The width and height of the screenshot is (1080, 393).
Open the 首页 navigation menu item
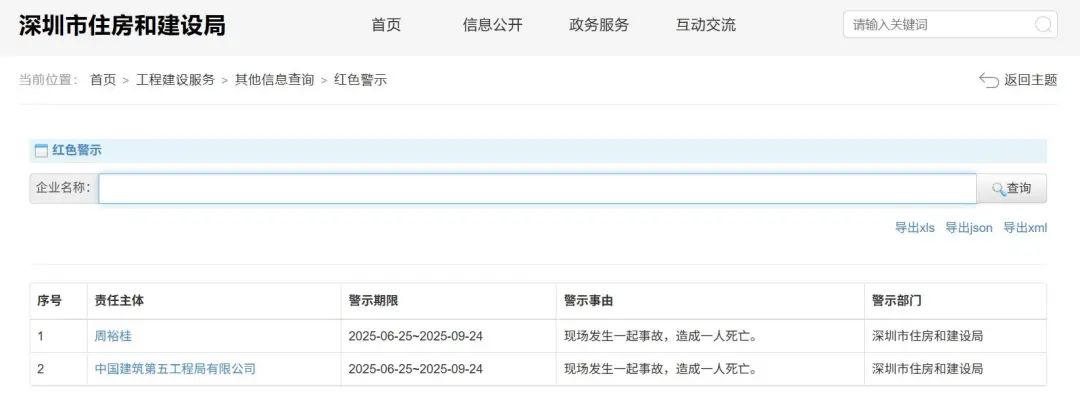386,25
